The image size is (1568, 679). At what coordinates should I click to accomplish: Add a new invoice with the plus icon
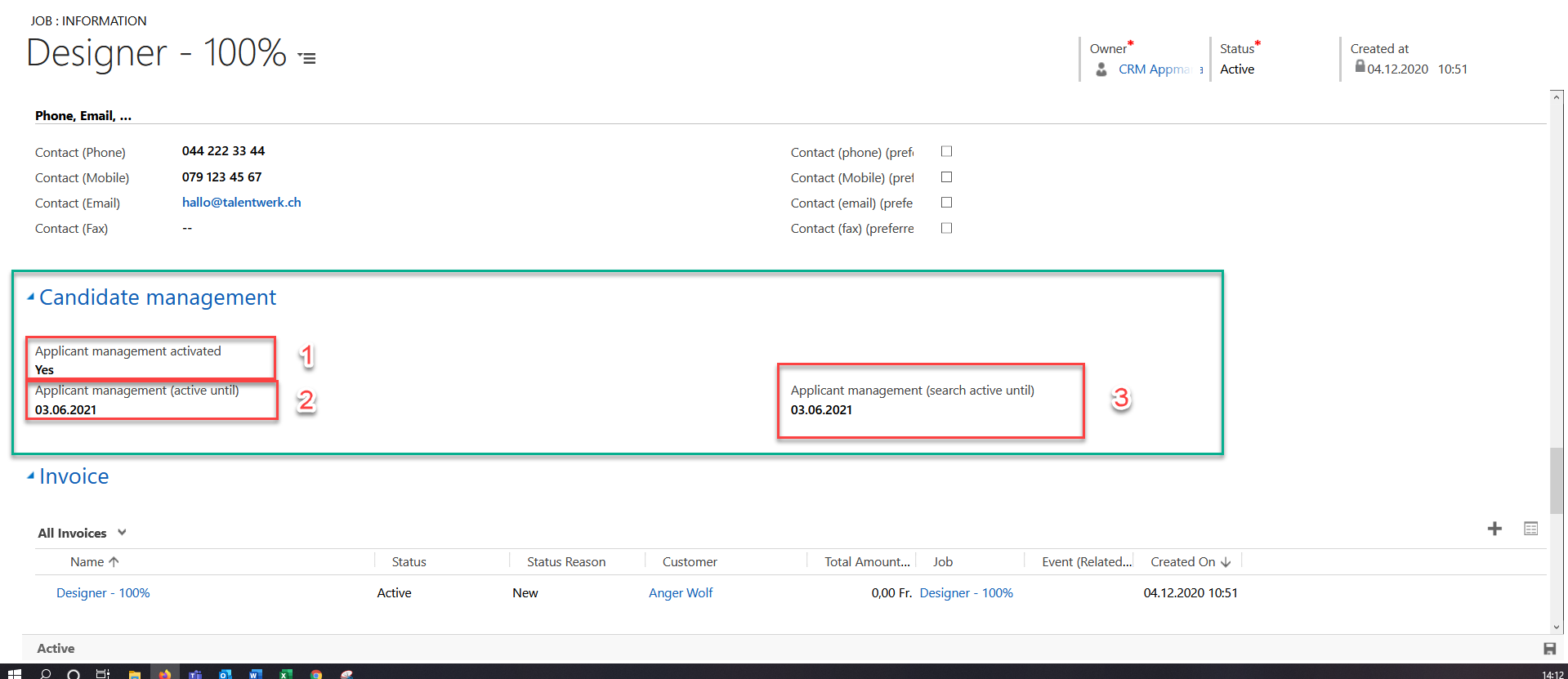click(1494, 529)
